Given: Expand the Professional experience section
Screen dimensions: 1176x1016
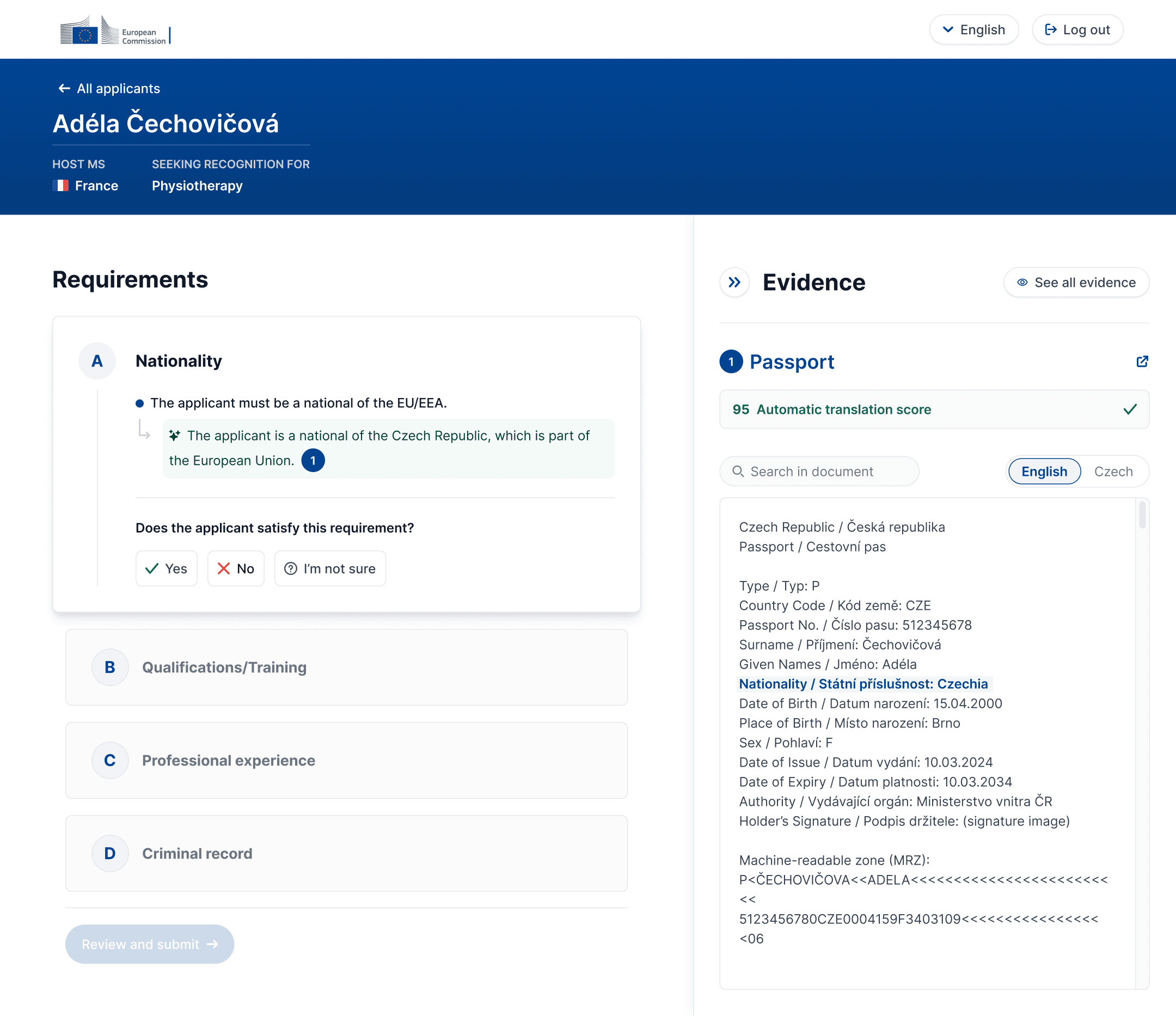Looking at the screenshot, I should point(346,761).
